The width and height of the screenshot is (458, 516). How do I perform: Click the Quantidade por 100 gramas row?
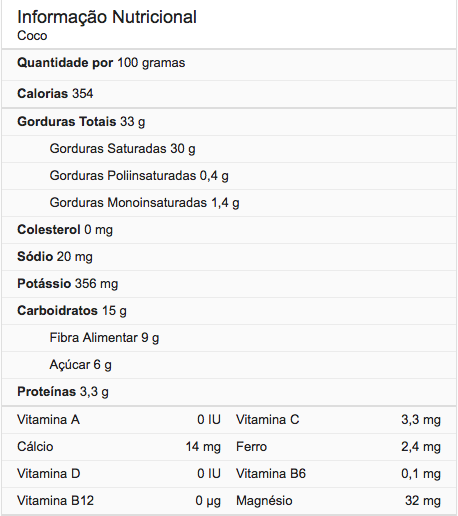pyautogui.click(x=229, y=65)
